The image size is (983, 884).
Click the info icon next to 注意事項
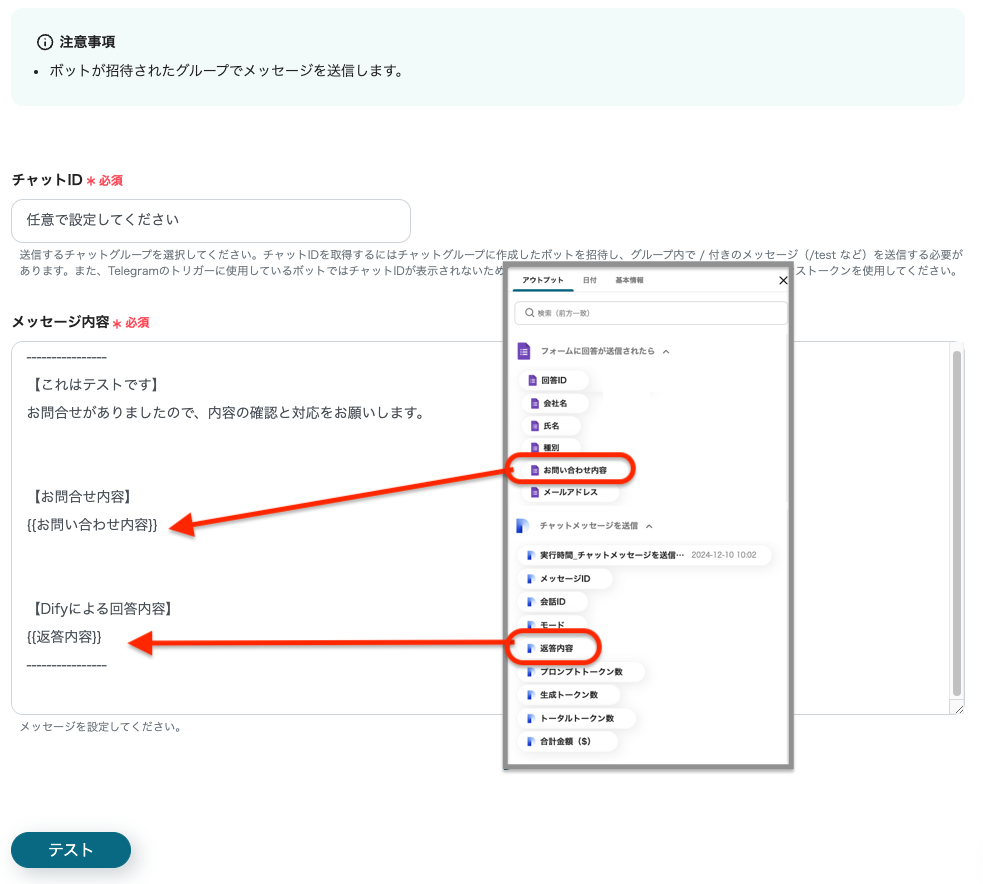(x=44, y=42)
